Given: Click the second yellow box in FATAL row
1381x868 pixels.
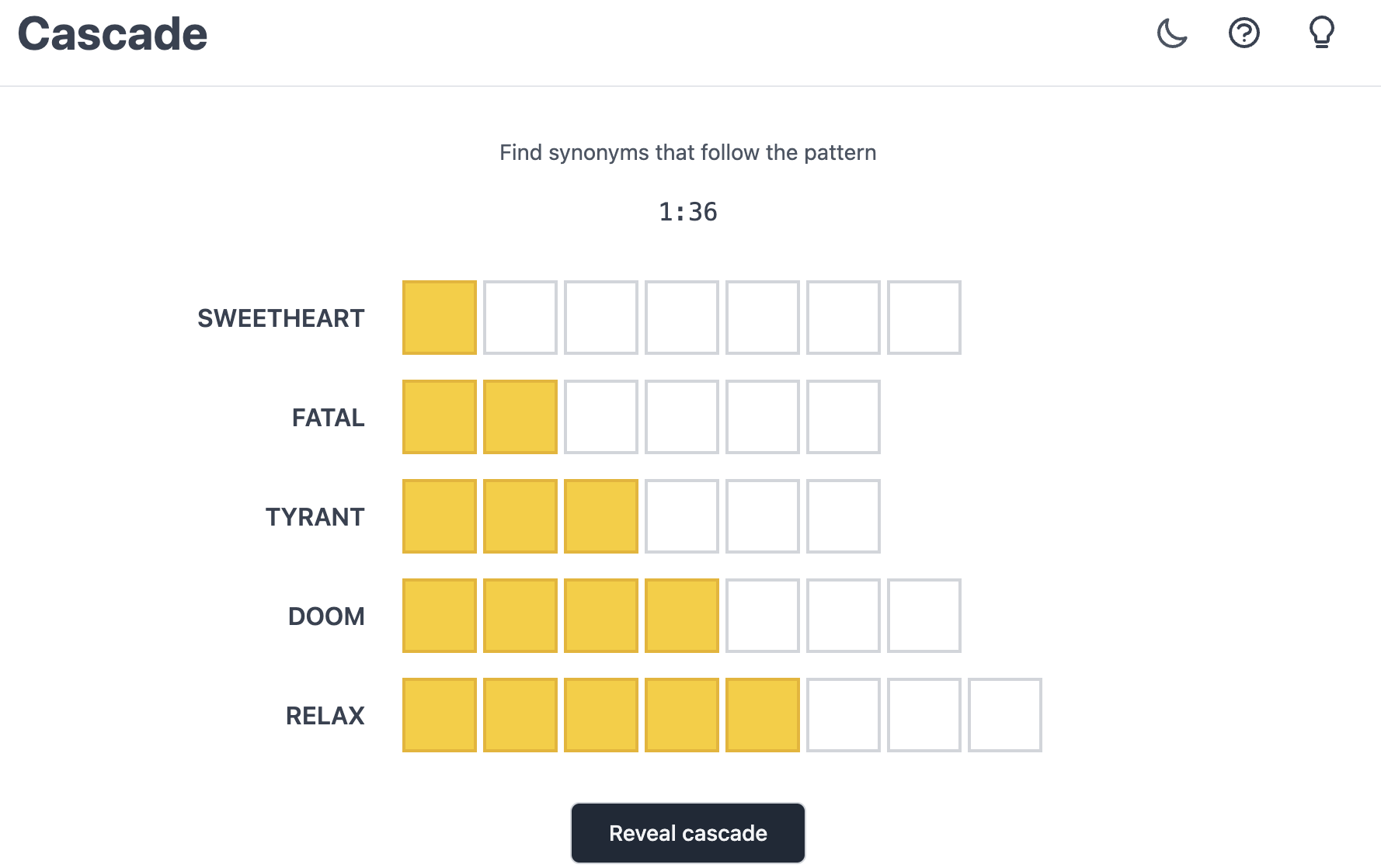Looking at the screenshot, I should [x=520, y=417].
